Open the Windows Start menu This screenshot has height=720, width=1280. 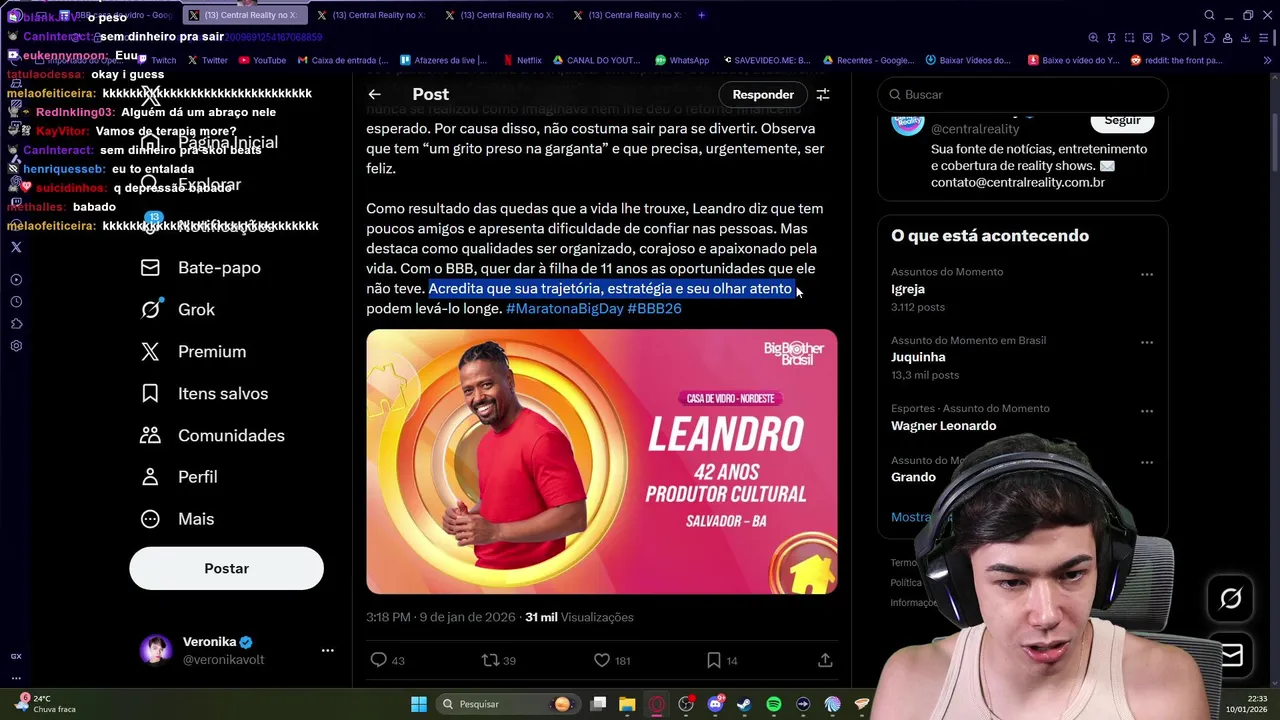[x=419, y=704]
